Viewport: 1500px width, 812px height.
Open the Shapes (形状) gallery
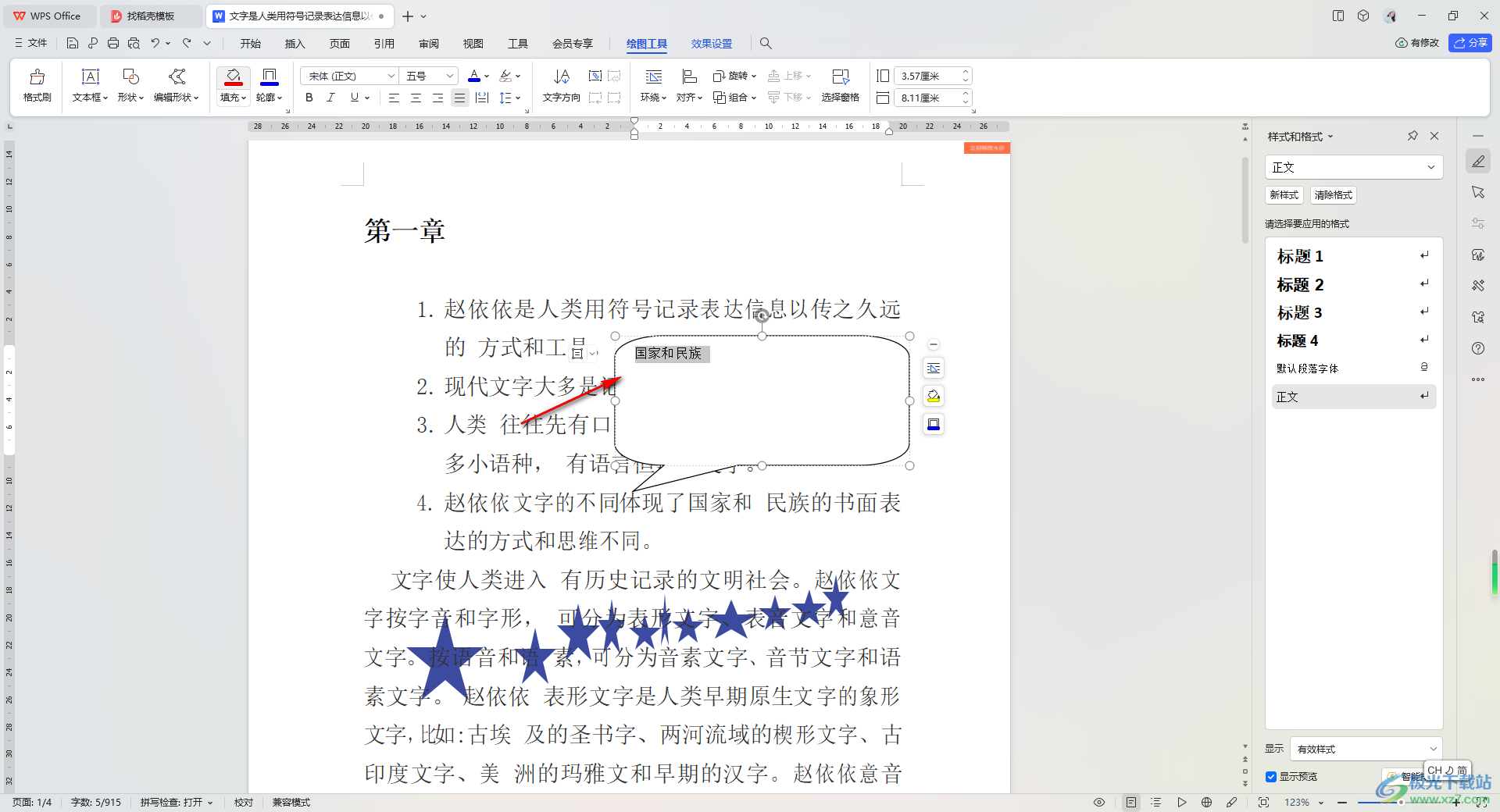coord(130,85)
